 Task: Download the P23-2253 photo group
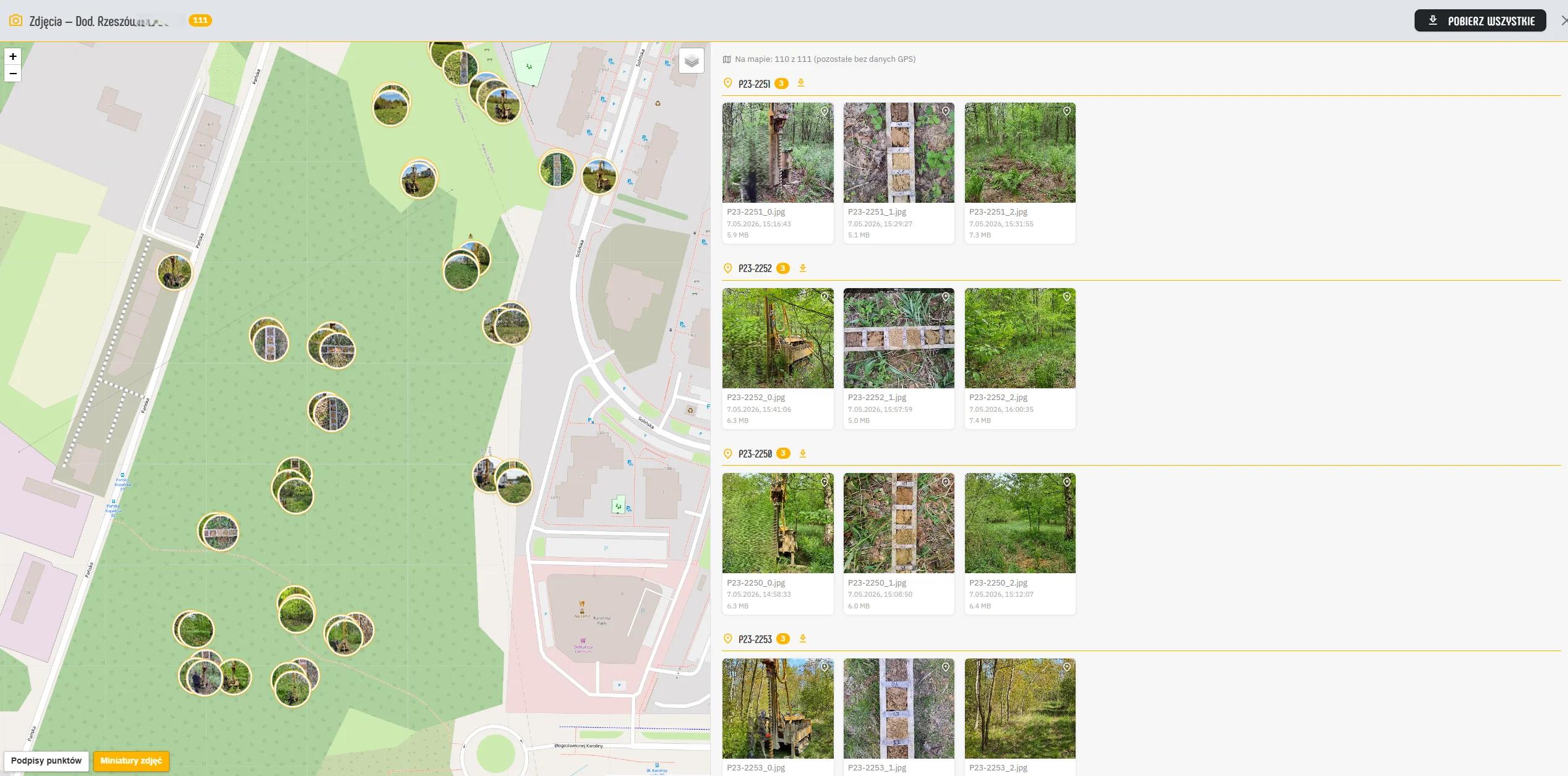(803, 639)
